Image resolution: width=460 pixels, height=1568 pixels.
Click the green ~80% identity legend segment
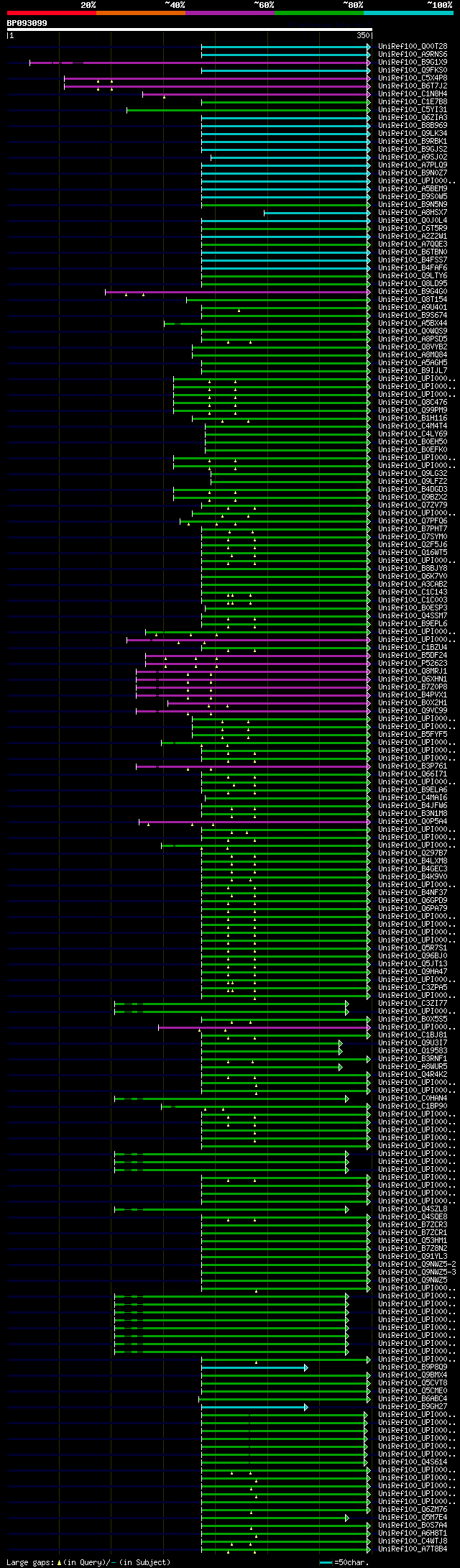[x=319, y=12]
